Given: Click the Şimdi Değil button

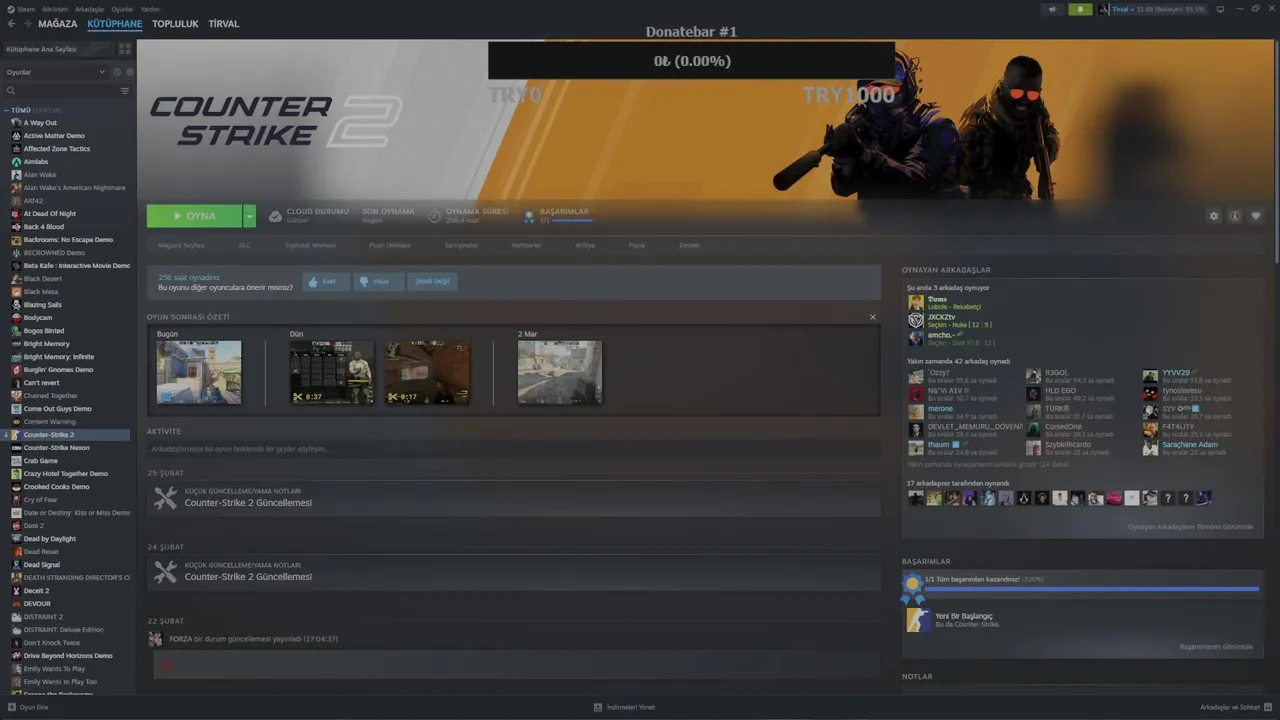Looking at the screenshot, I should point(432,282).
